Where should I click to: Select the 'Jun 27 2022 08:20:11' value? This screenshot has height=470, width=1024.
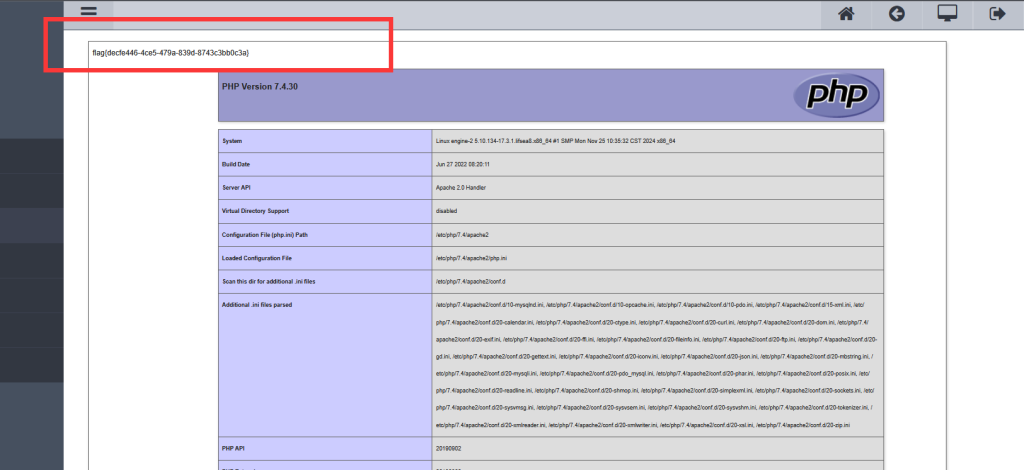point(462,164)
